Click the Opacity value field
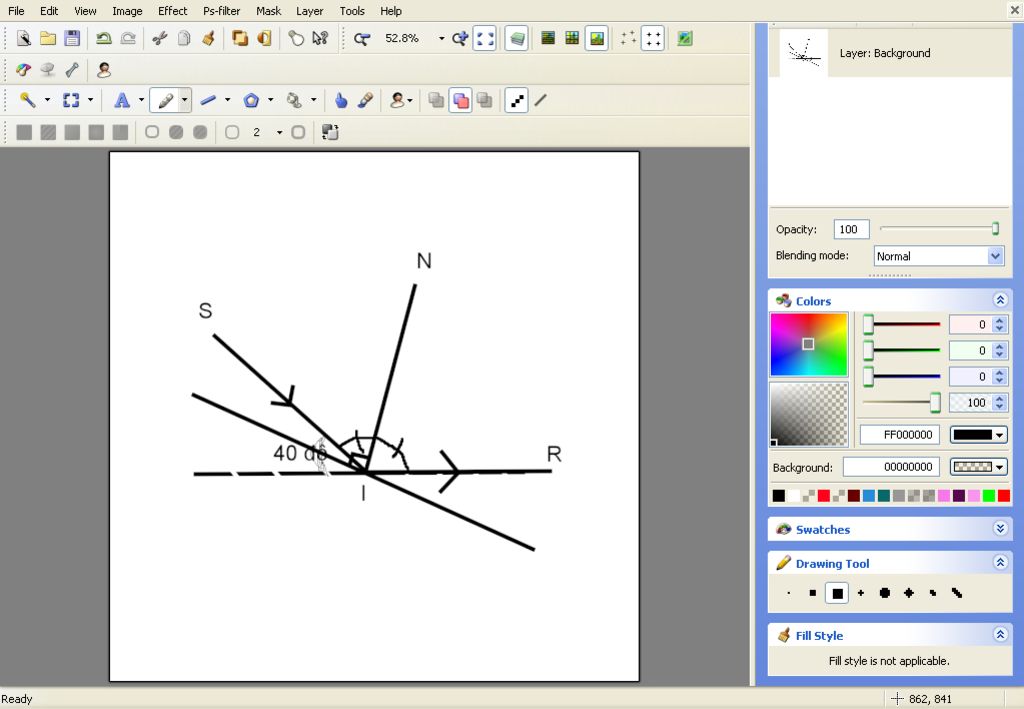This screenshot has width=1024, height=709. tap(851, 229)
